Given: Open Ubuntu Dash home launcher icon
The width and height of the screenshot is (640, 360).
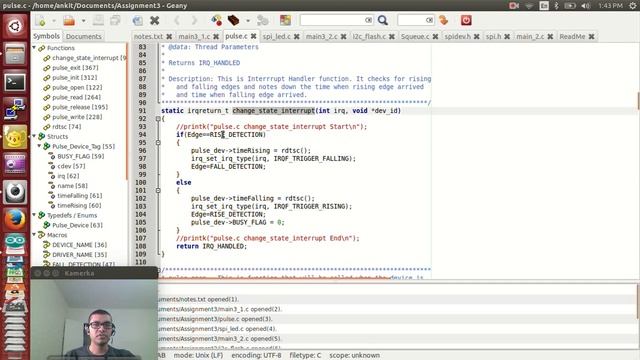Looking at the screenshot, I should pos(15,27).
